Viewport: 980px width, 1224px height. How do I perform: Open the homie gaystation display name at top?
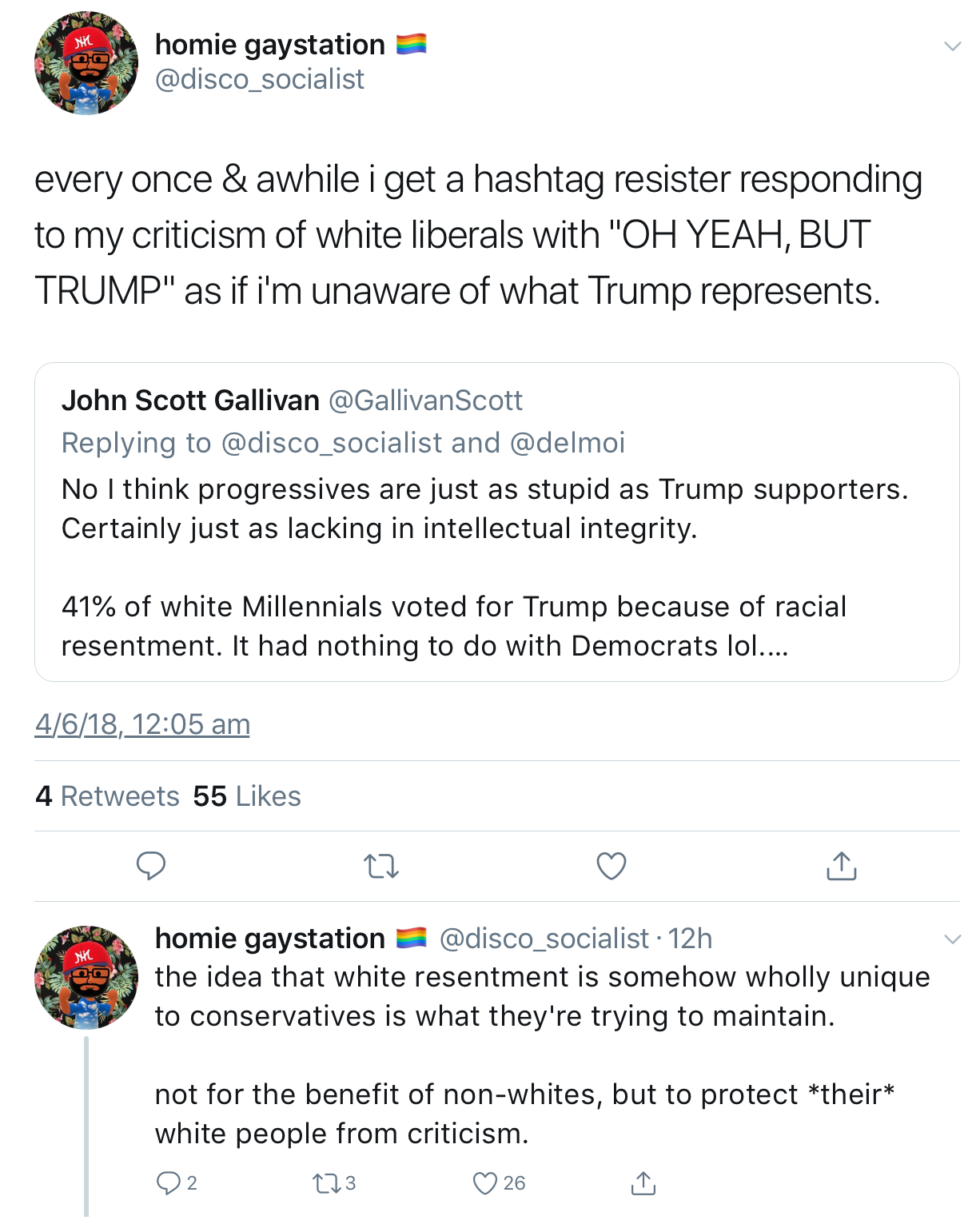pos(270,45)
